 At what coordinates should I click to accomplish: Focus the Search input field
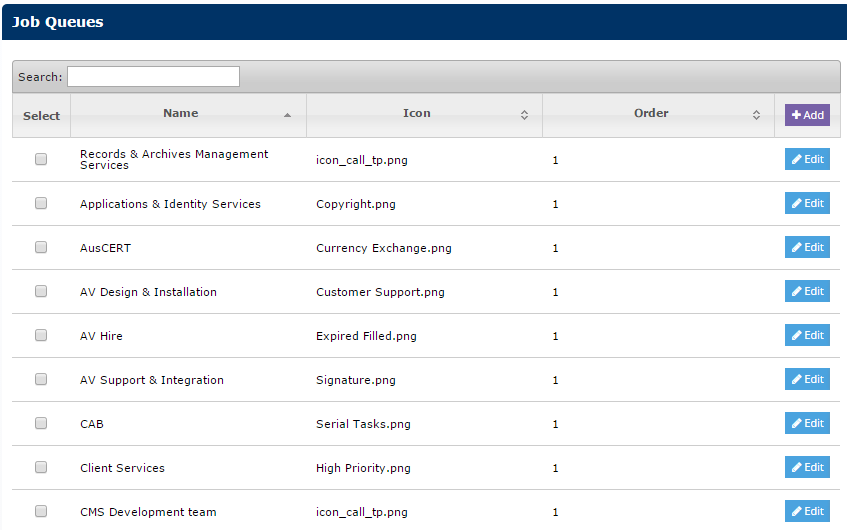[x=153, y=77]
